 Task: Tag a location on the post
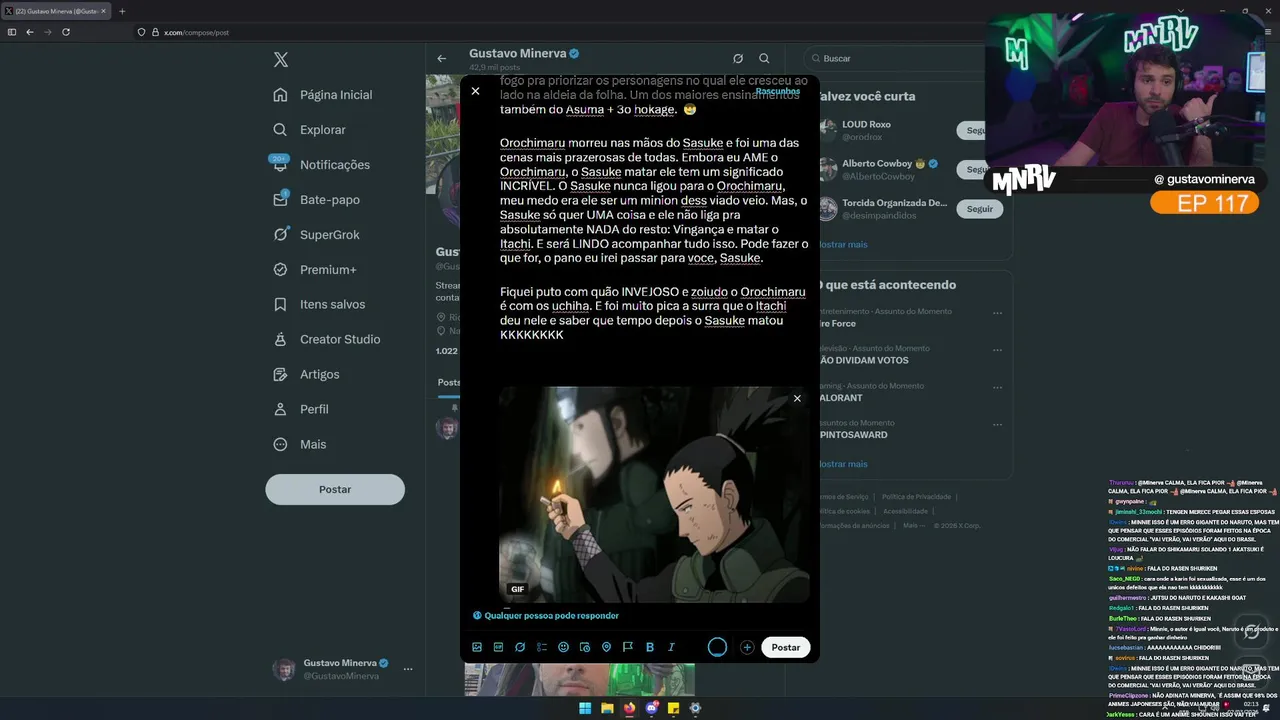pos(606,647)
